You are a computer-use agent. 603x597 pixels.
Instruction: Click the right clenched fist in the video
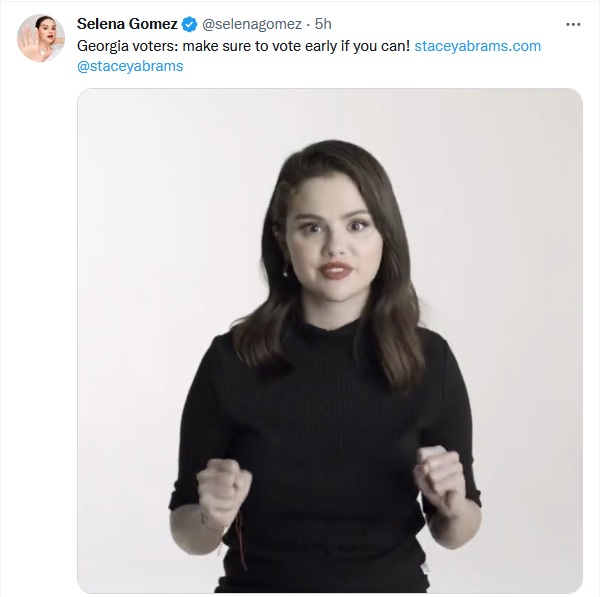pos(441,476)
